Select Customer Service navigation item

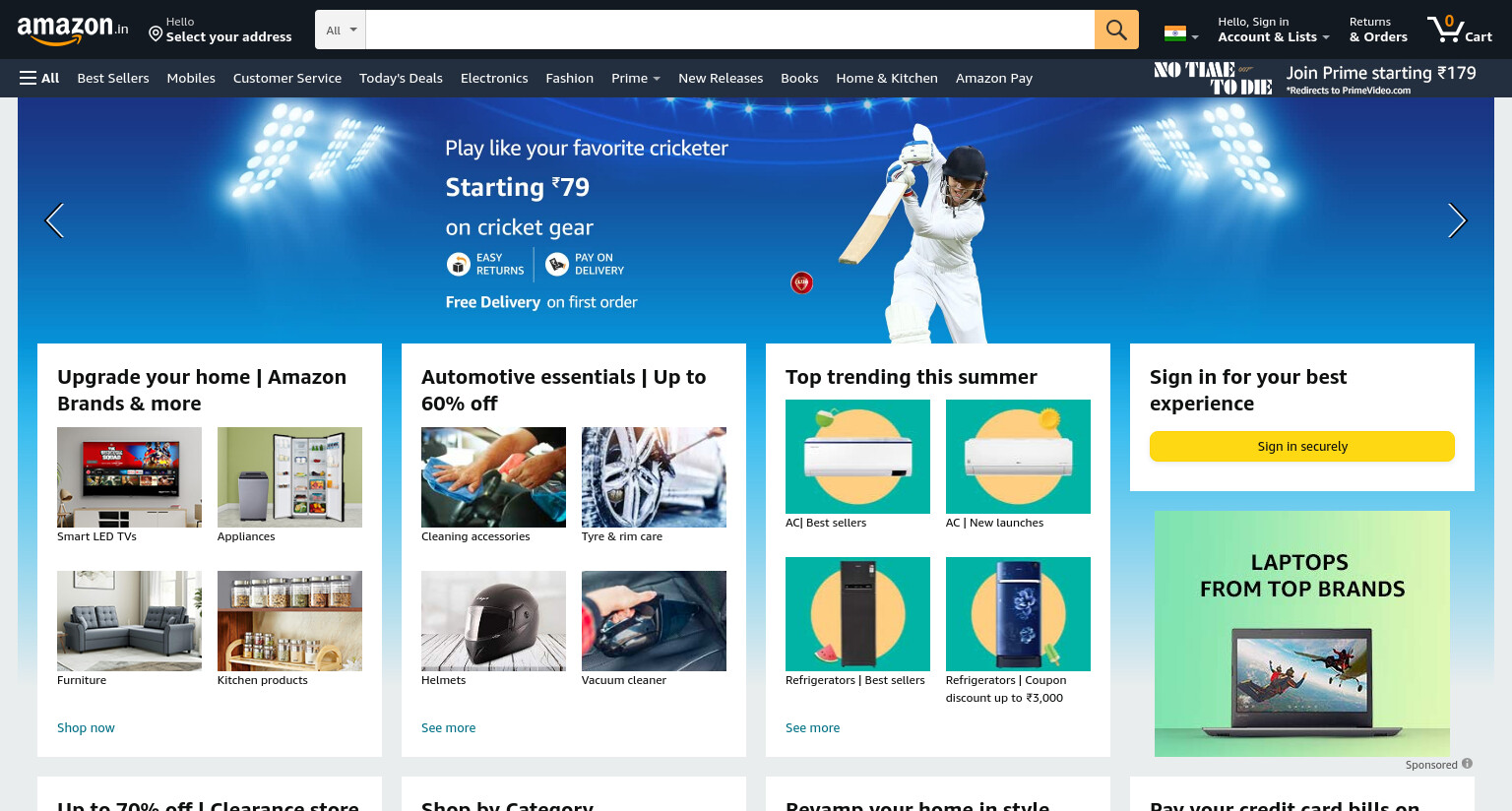coord(287,78)
